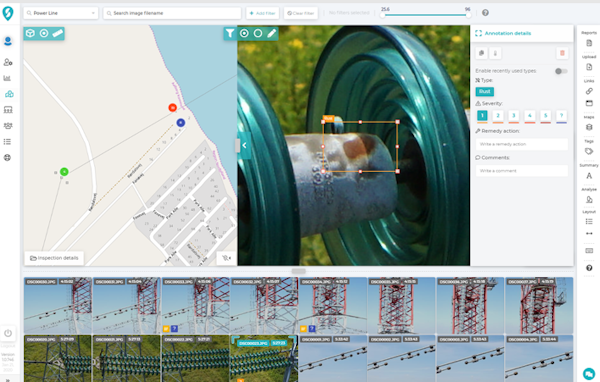Click the Maps layers icon in right sidebar

click(x=589, y=127)
